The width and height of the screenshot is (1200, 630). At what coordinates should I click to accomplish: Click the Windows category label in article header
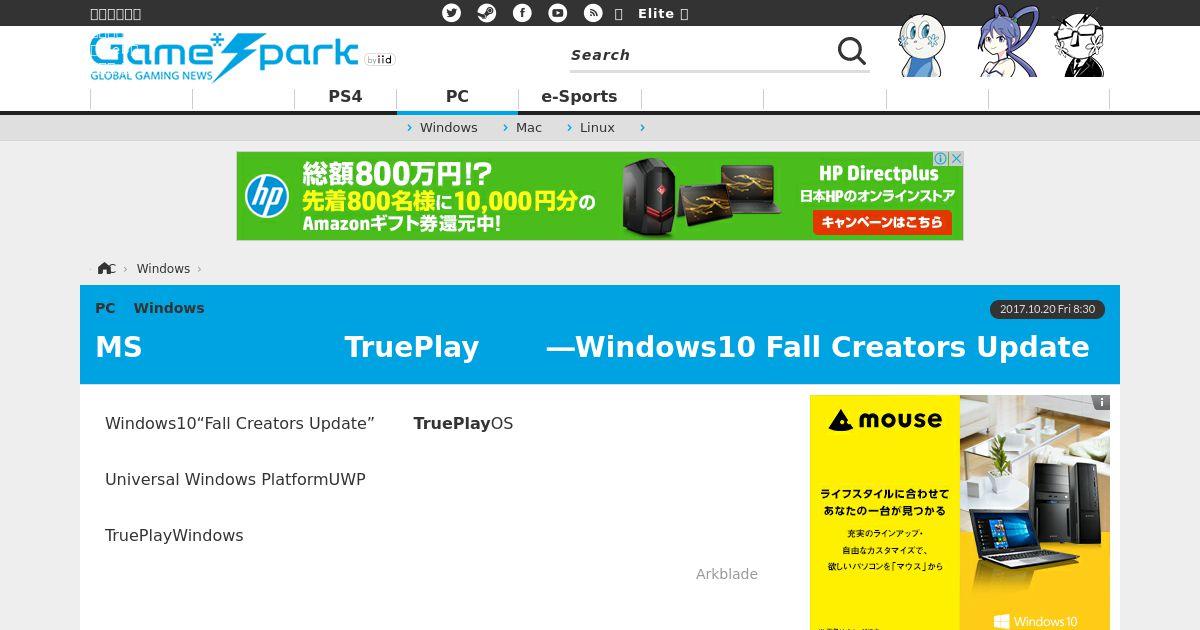pos(169,308)
